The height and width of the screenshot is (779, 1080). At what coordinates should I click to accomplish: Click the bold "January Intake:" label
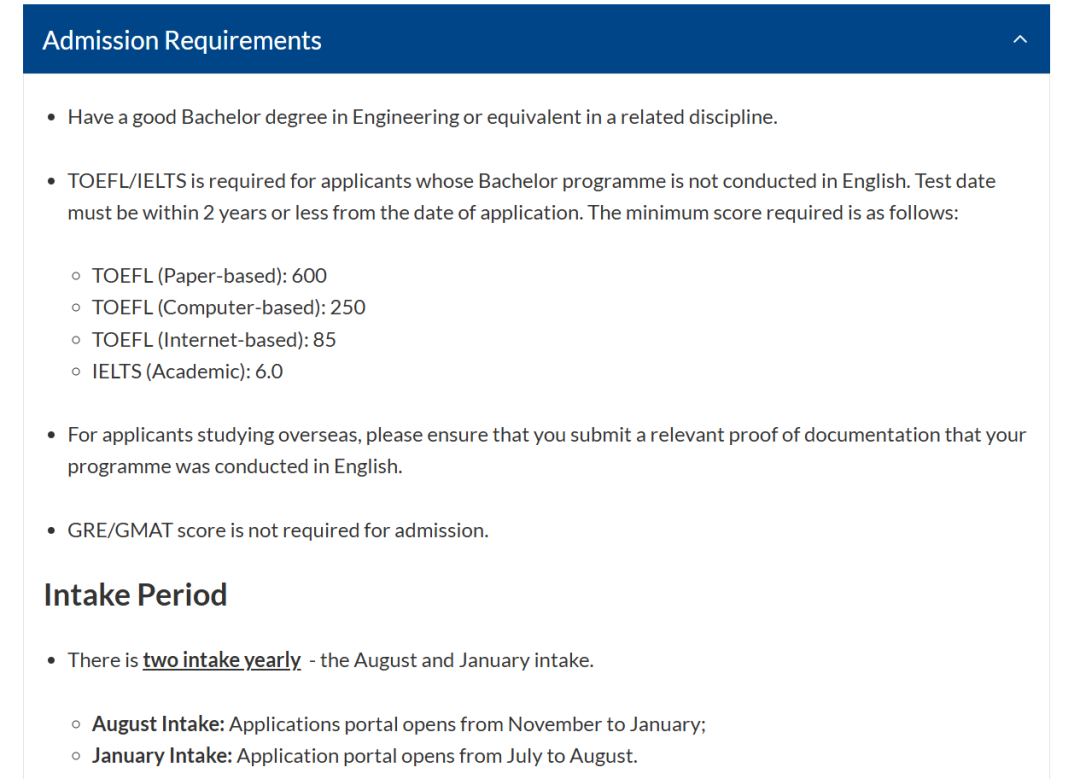pos(162,756)
